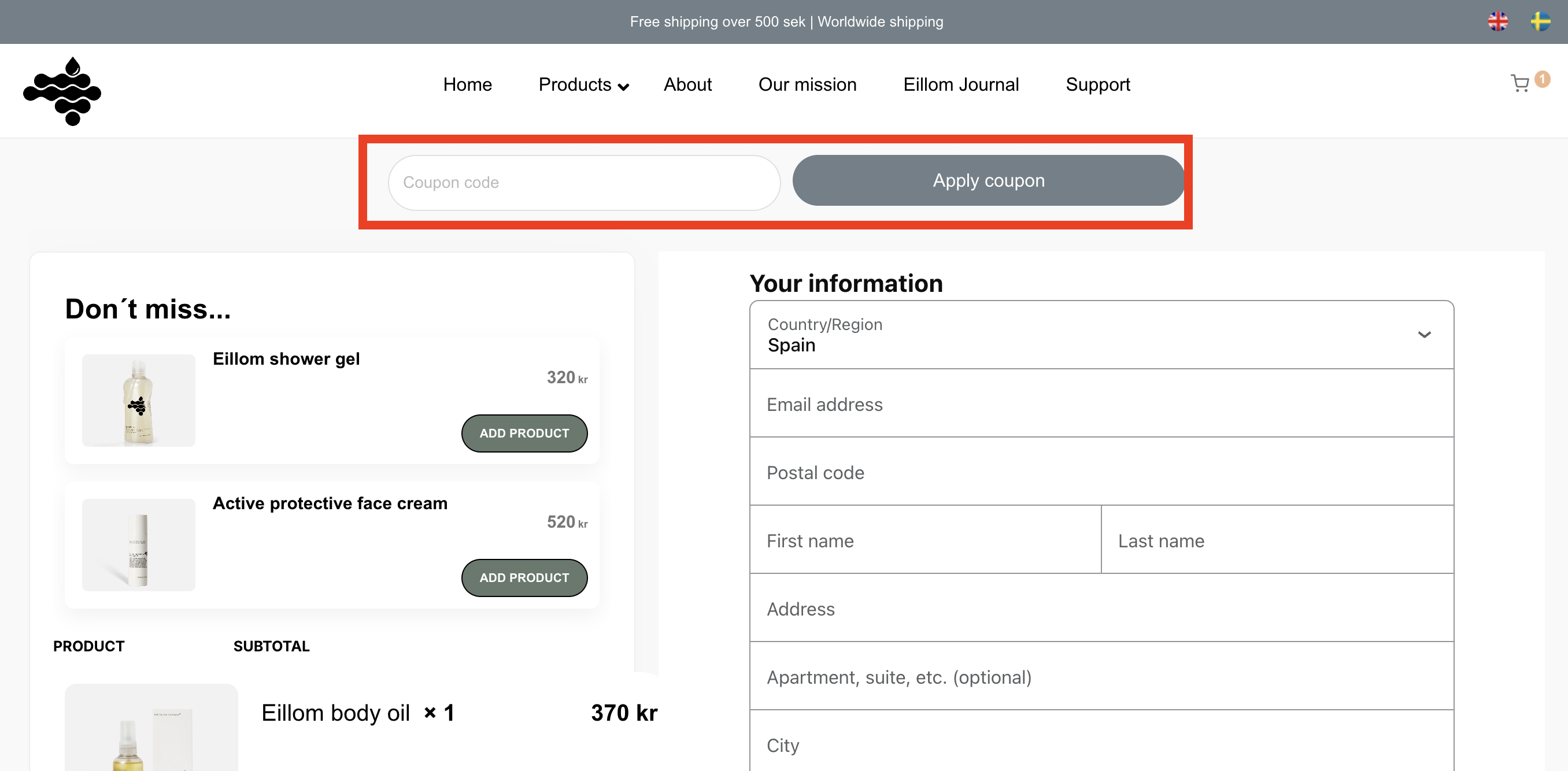Click the Eillom body oil cart item
1568x771 pixels.
click(335, 713)
